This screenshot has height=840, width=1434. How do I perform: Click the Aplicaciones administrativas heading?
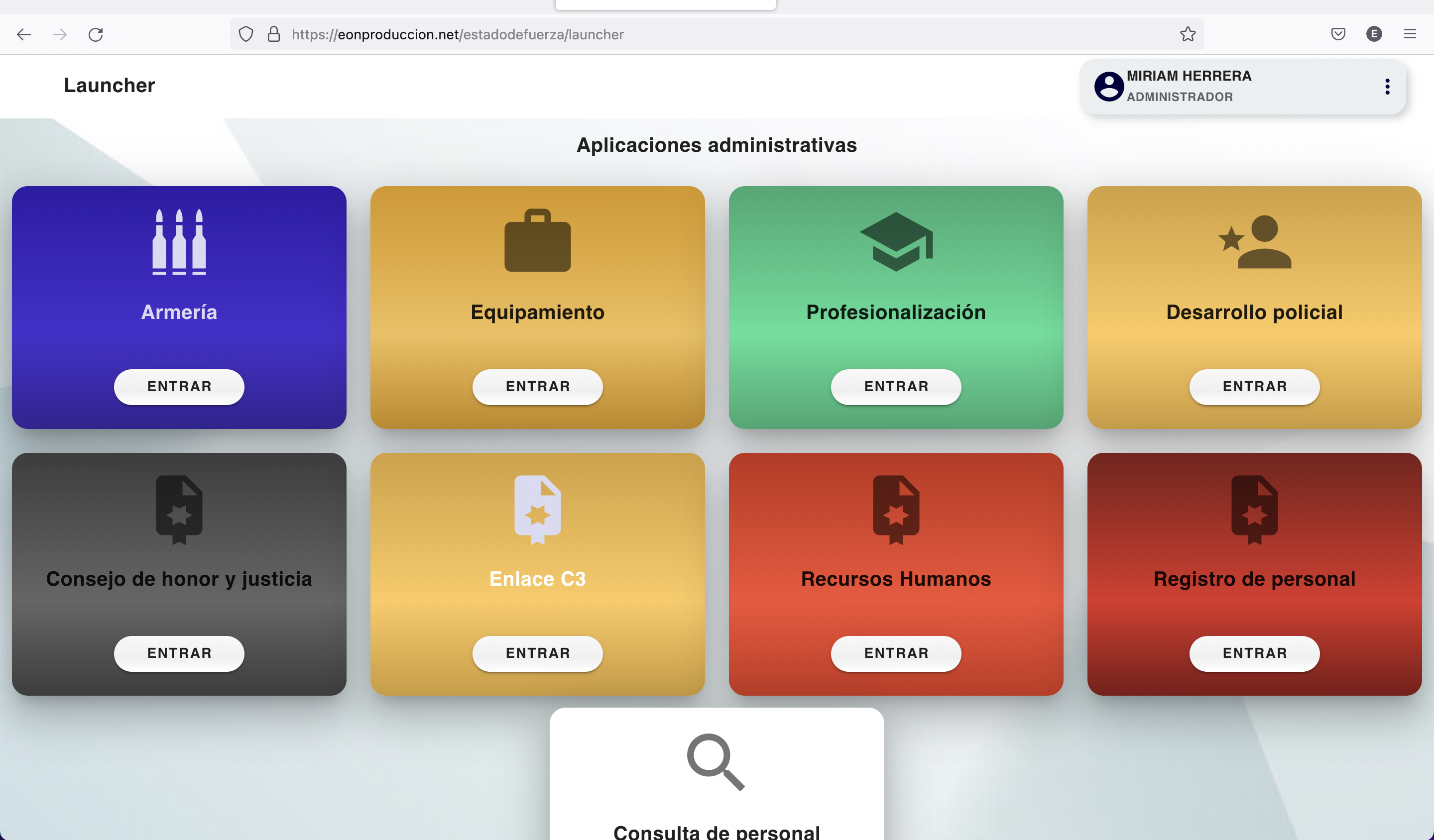pos(717,145)
